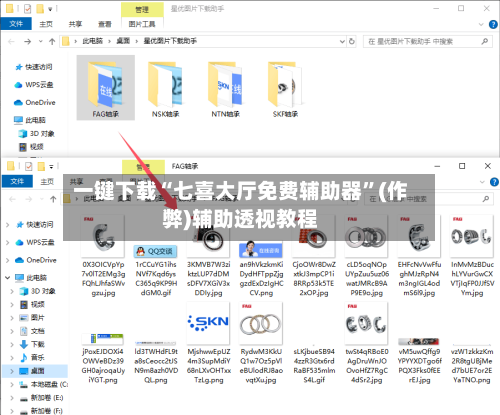Go up one level in upper window
This screenshot has height=415, width=500.
(52, 42)
